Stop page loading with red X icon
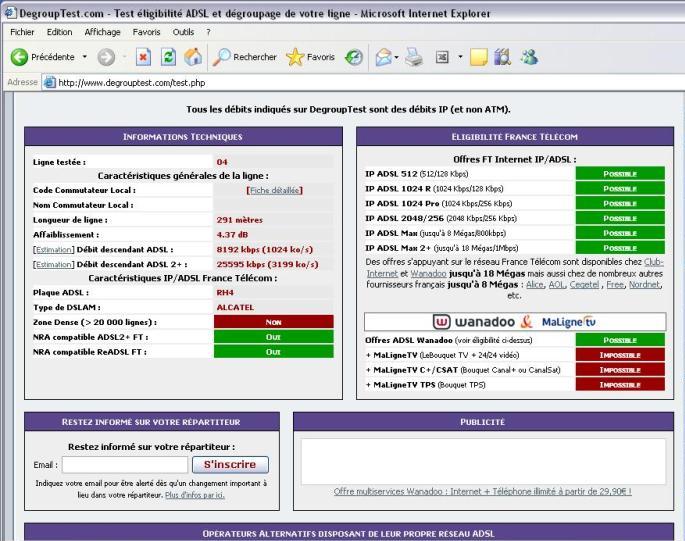685x541 pixels. pyautogui.click(x=143, y=57)
